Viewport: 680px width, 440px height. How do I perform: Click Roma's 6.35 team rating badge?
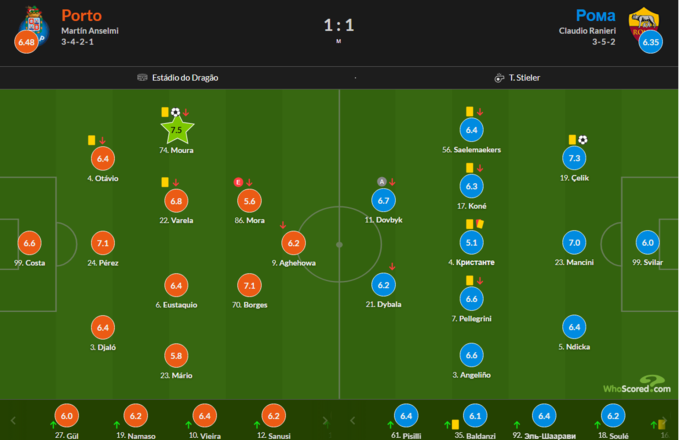point(651,42)
